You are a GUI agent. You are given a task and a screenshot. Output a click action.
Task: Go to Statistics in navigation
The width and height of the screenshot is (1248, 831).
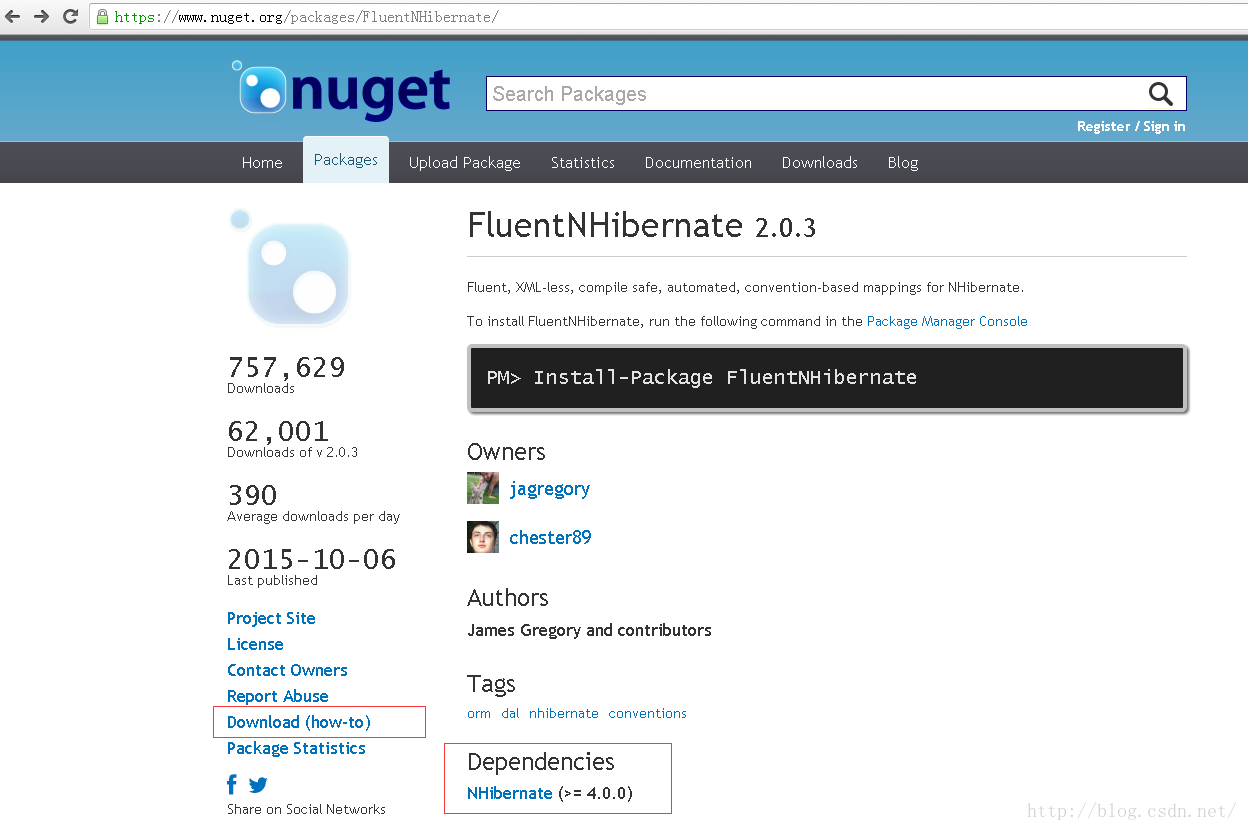(x=583, y=163)
